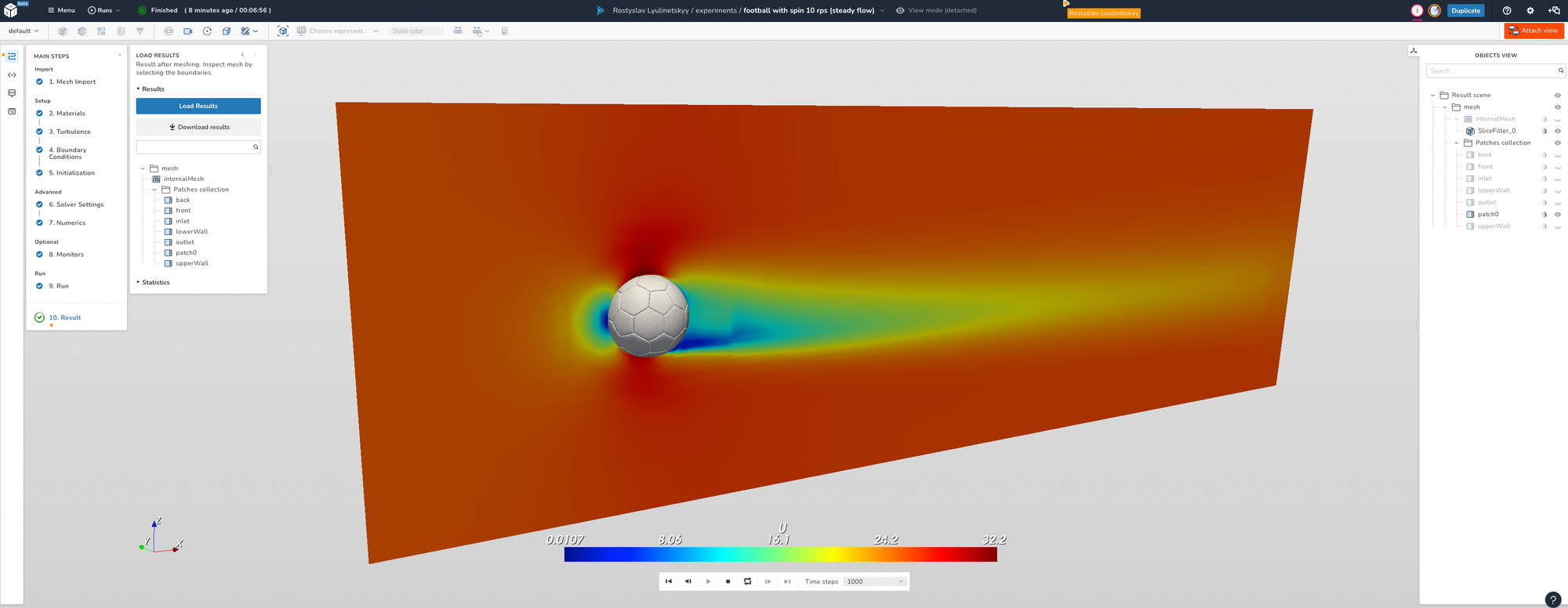
Task: Open settings gear icon in the header
Action: point(1530,10)
